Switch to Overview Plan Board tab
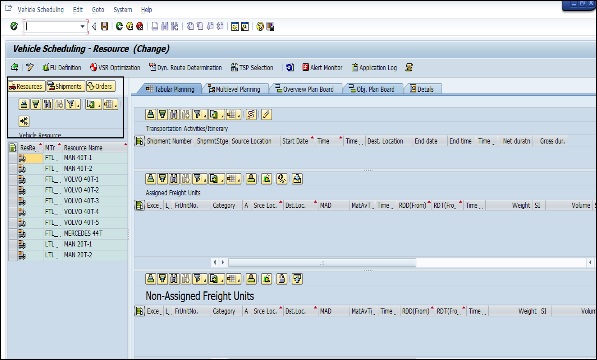 pyautogui.click(x=304, y=89)
